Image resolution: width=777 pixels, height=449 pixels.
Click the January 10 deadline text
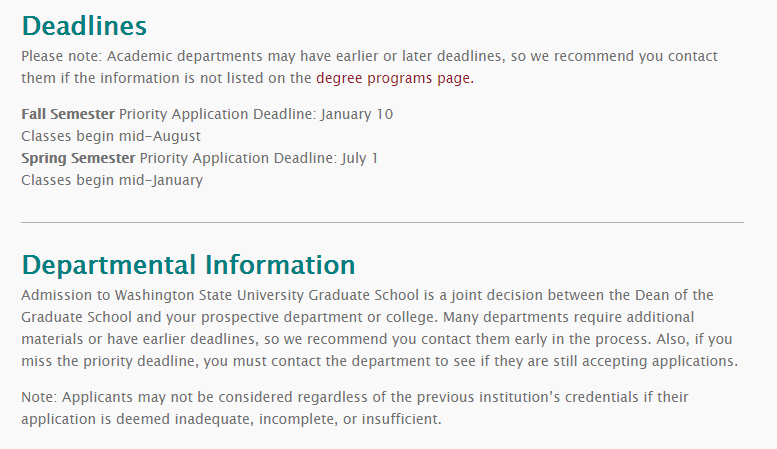pyautogui.click(x=356, y=114)
